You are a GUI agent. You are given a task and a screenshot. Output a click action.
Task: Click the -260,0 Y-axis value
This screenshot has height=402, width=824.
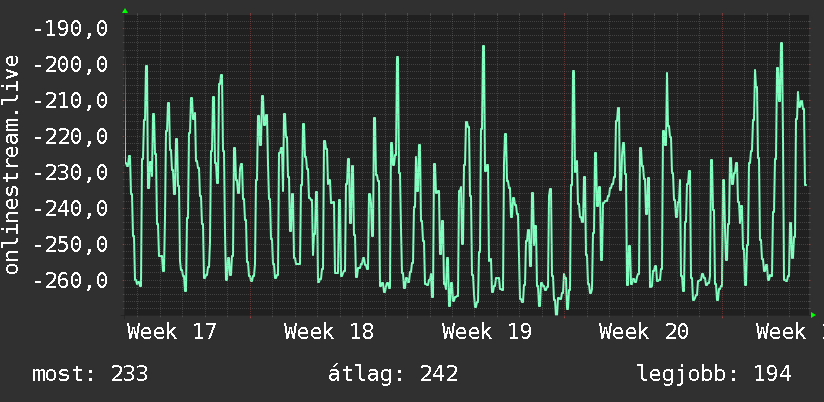click(x=70, y=281)
